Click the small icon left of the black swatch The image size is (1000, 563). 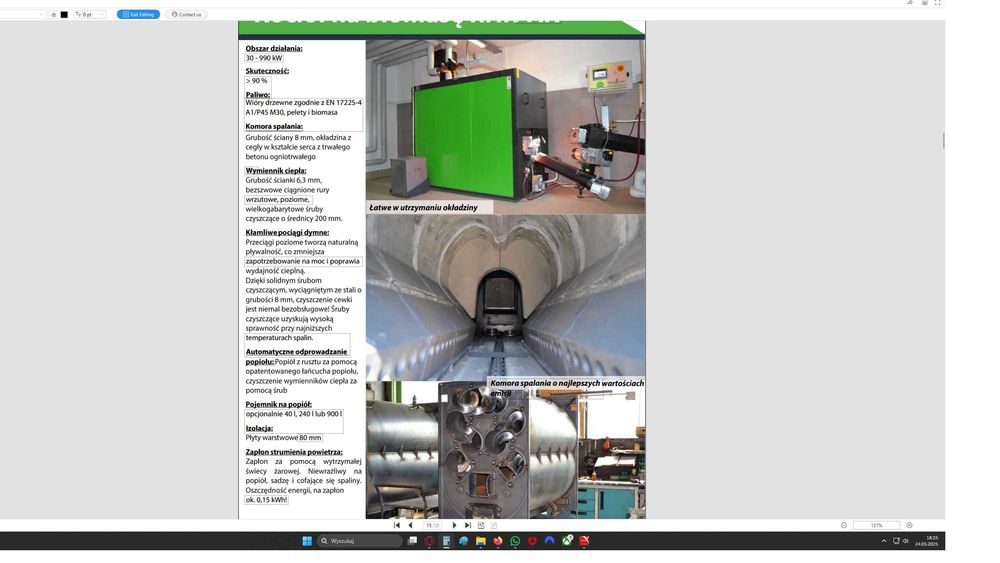(x=54, y=14)
